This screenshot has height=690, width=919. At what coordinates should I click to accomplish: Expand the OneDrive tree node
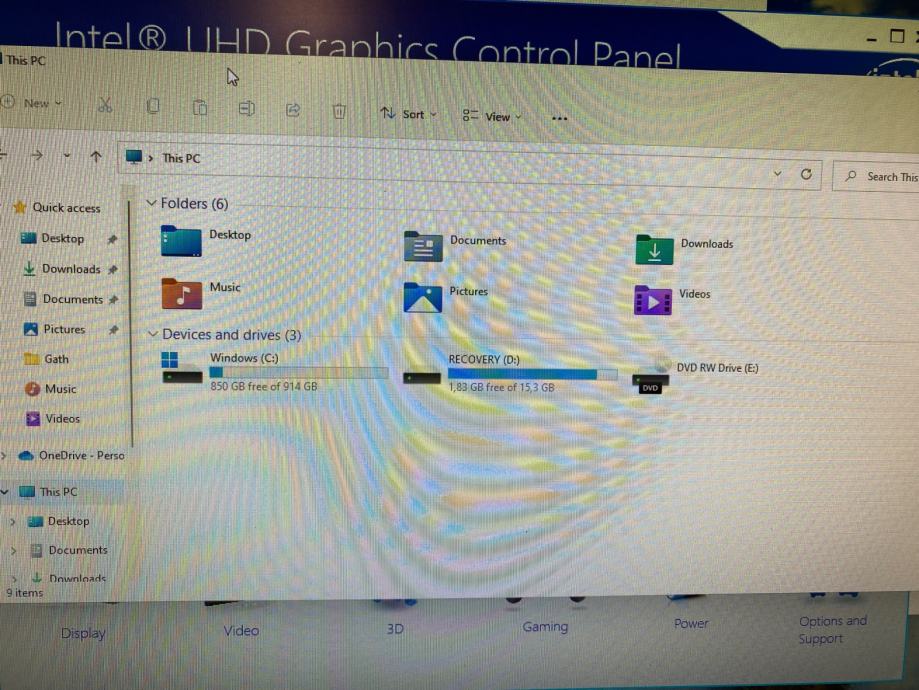[x=4, y=456]
